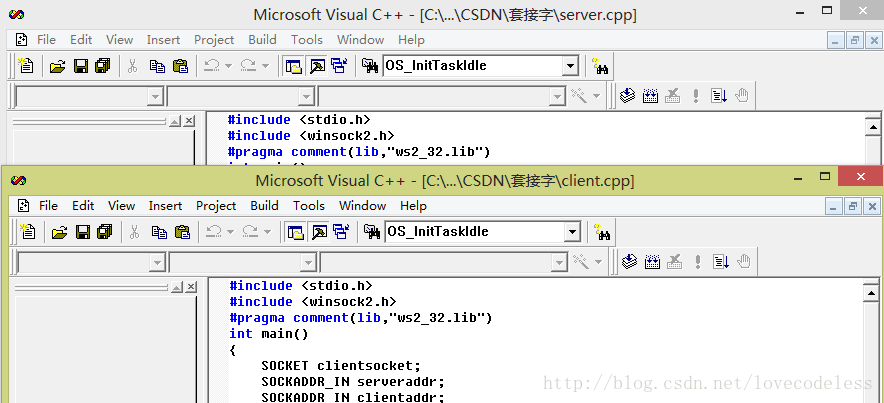Toggle Output pane button in server.cpp window
This screenshot has width=884, height=403.
pos(317,66)
